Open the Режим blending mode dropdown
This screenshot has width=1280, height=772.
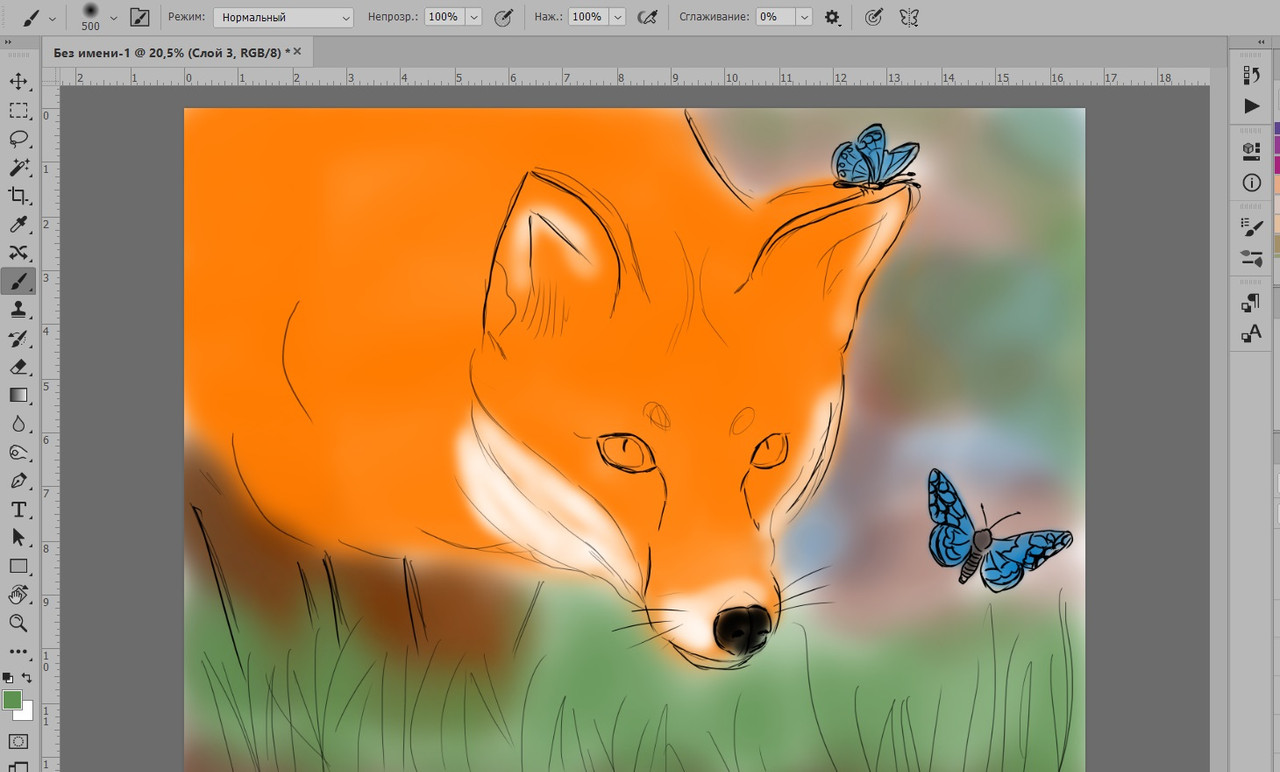284,17
